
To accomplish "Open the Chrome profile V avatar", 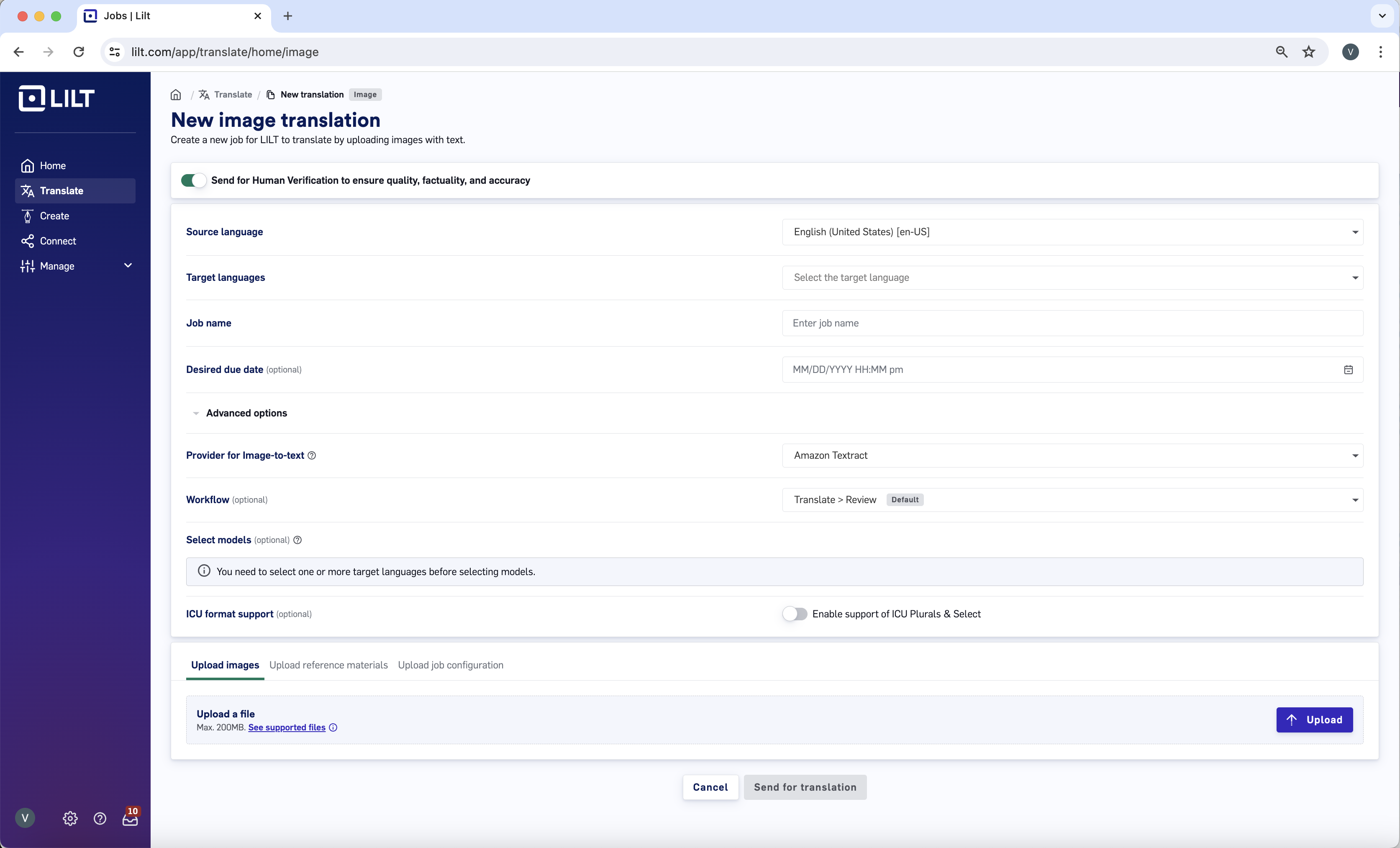I will [x=1351, y=52].
